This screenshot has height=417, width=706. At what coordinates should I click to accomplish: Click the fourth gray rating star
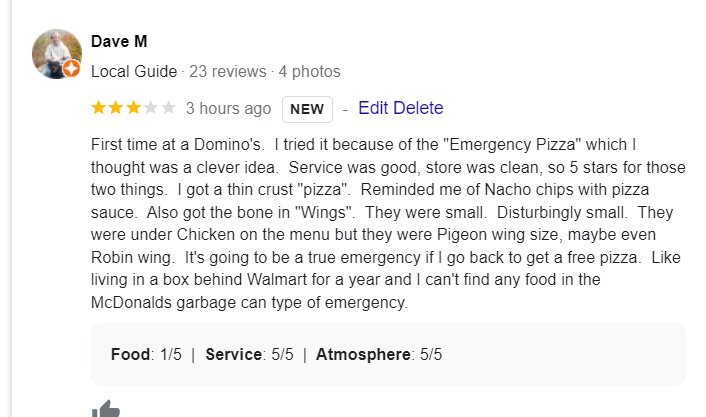tap(151, 108)
